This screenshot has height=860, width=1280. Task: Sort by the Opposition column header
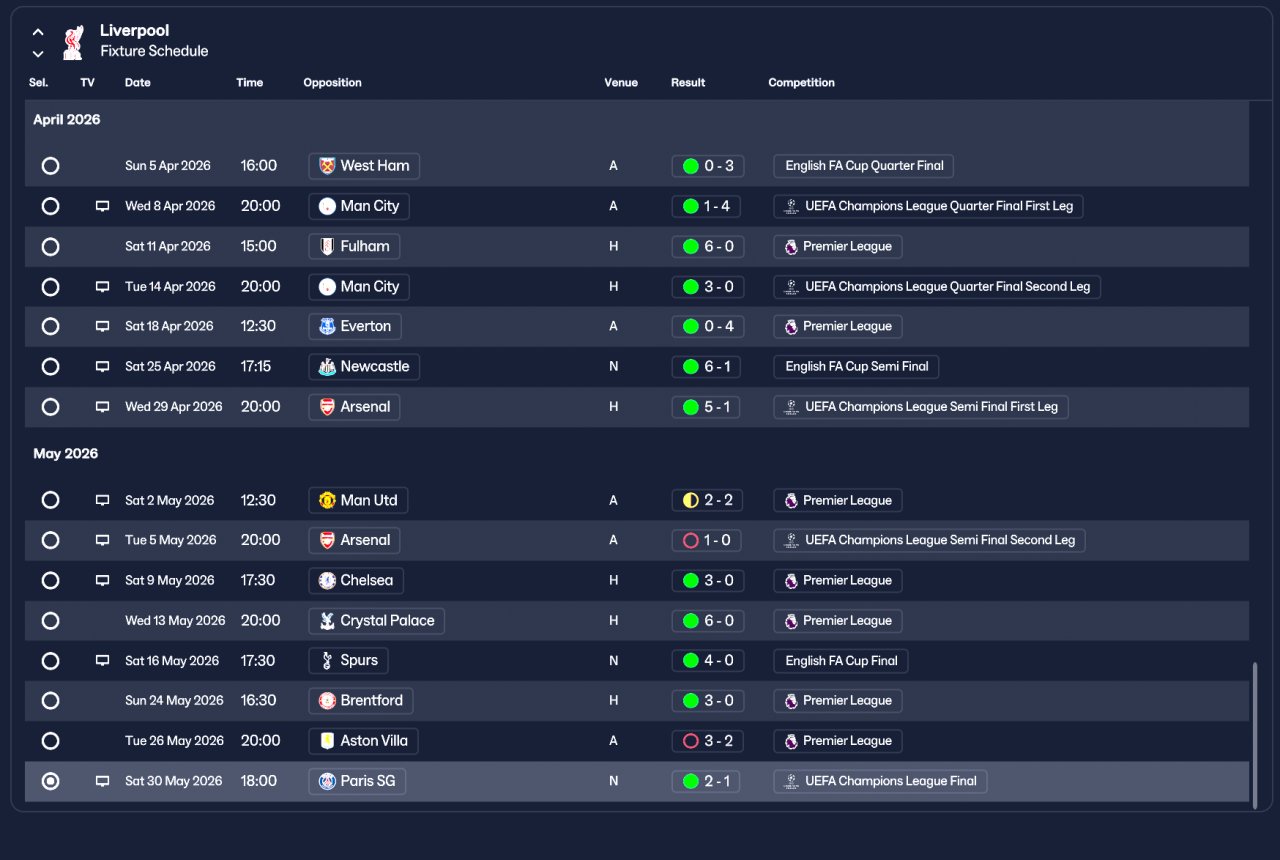coord(332,83)
